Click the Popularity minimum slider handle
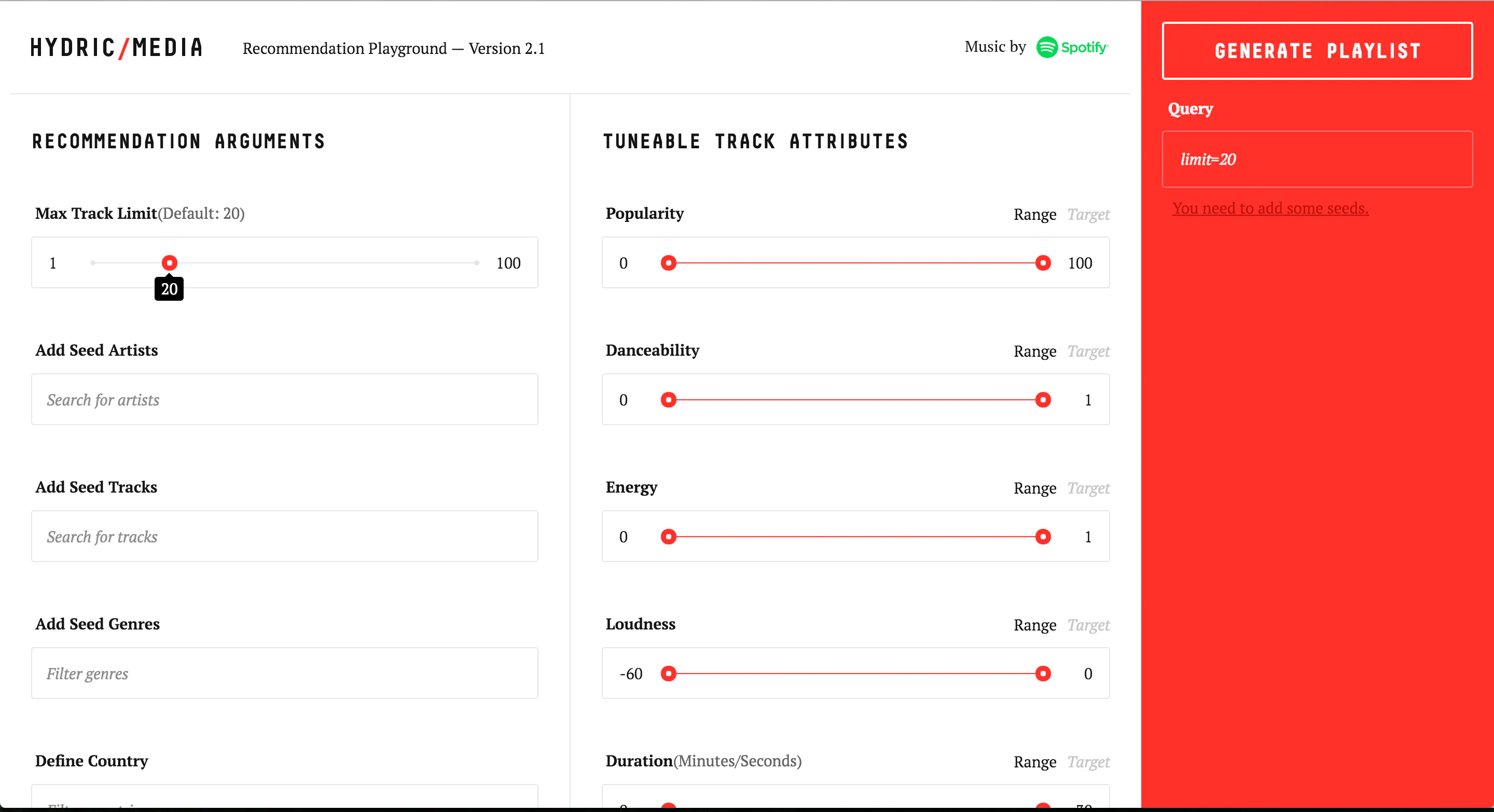 click(x=669, y=263)
